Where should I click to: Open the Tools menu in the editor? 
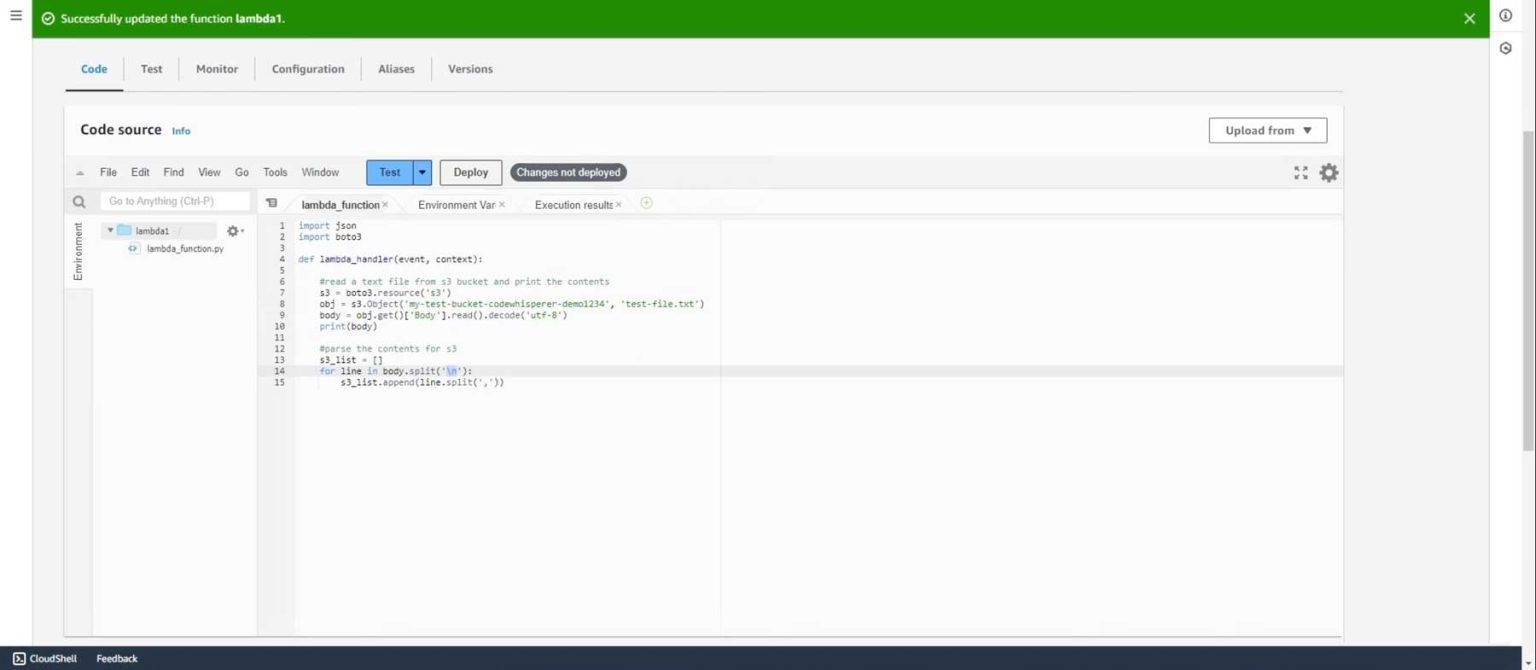274,172
